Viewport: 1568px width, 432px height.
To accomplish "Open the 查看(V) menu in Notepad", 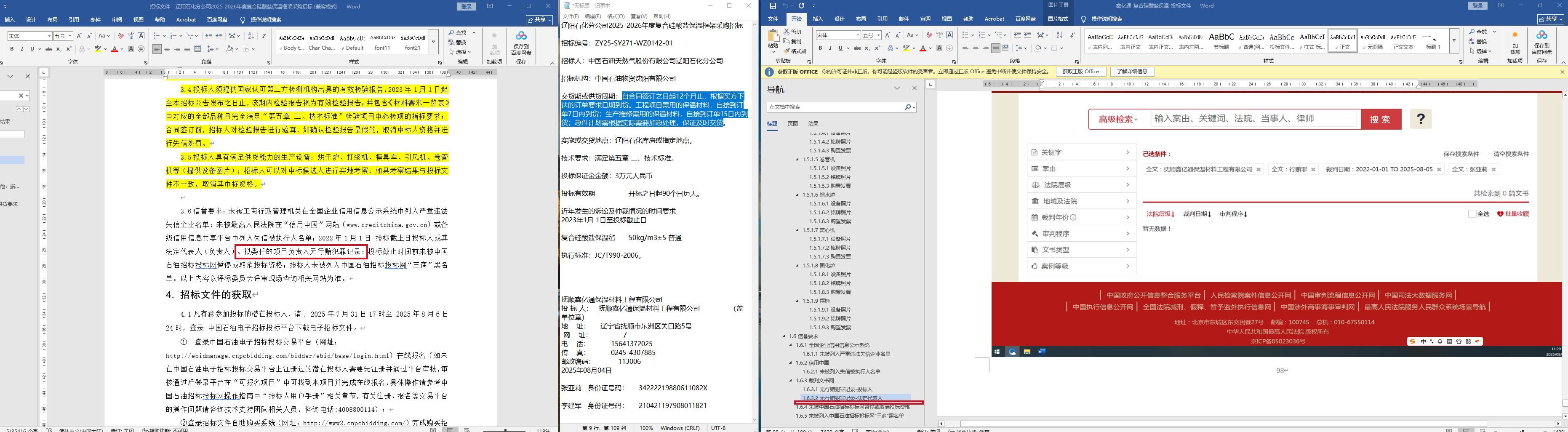I will click(639, 16).
